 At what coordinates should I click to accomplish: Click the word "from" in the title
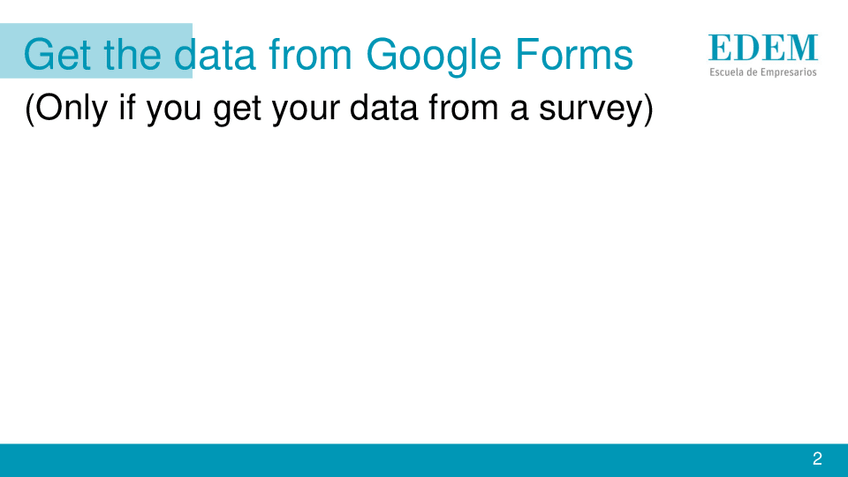310,54
